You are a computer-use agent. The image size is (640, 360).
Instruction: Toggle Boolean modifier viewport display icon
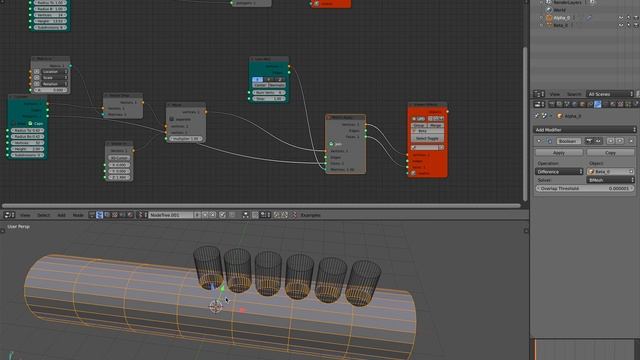pyautogui.click(x=598, y=141)
